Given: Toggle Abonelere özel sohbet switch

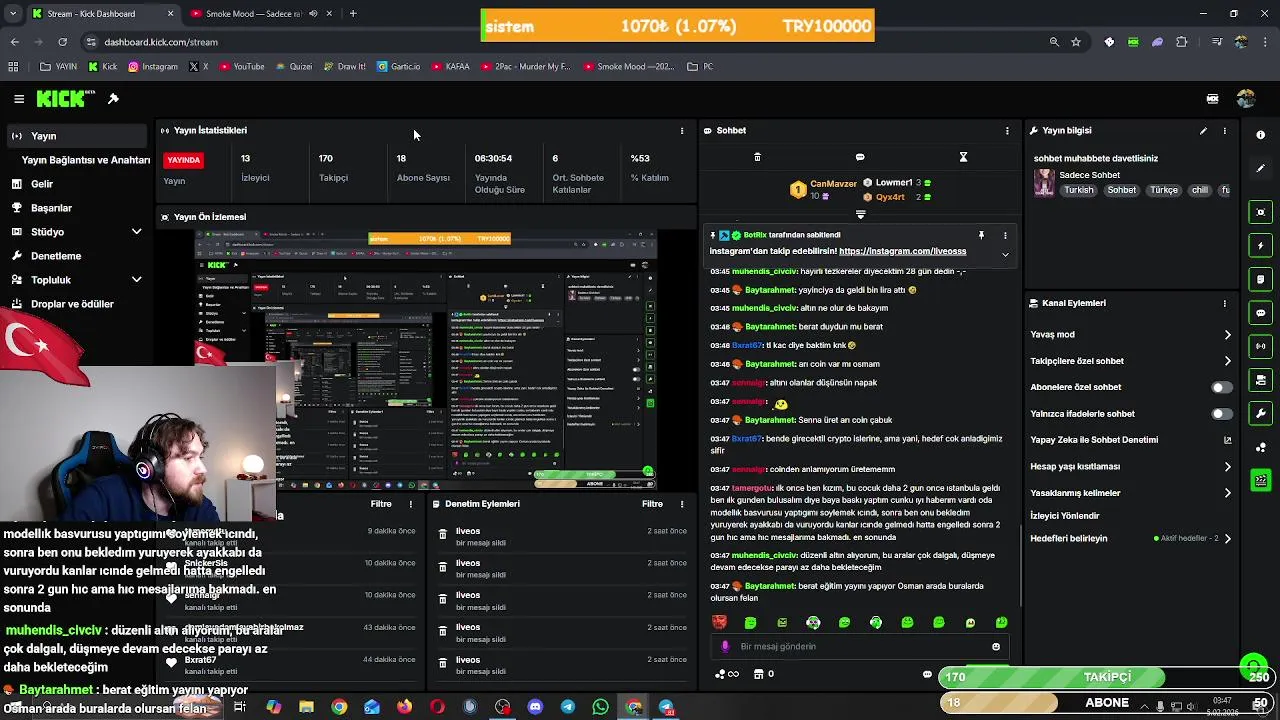Looking at the screenshot, I should 1222,387.
